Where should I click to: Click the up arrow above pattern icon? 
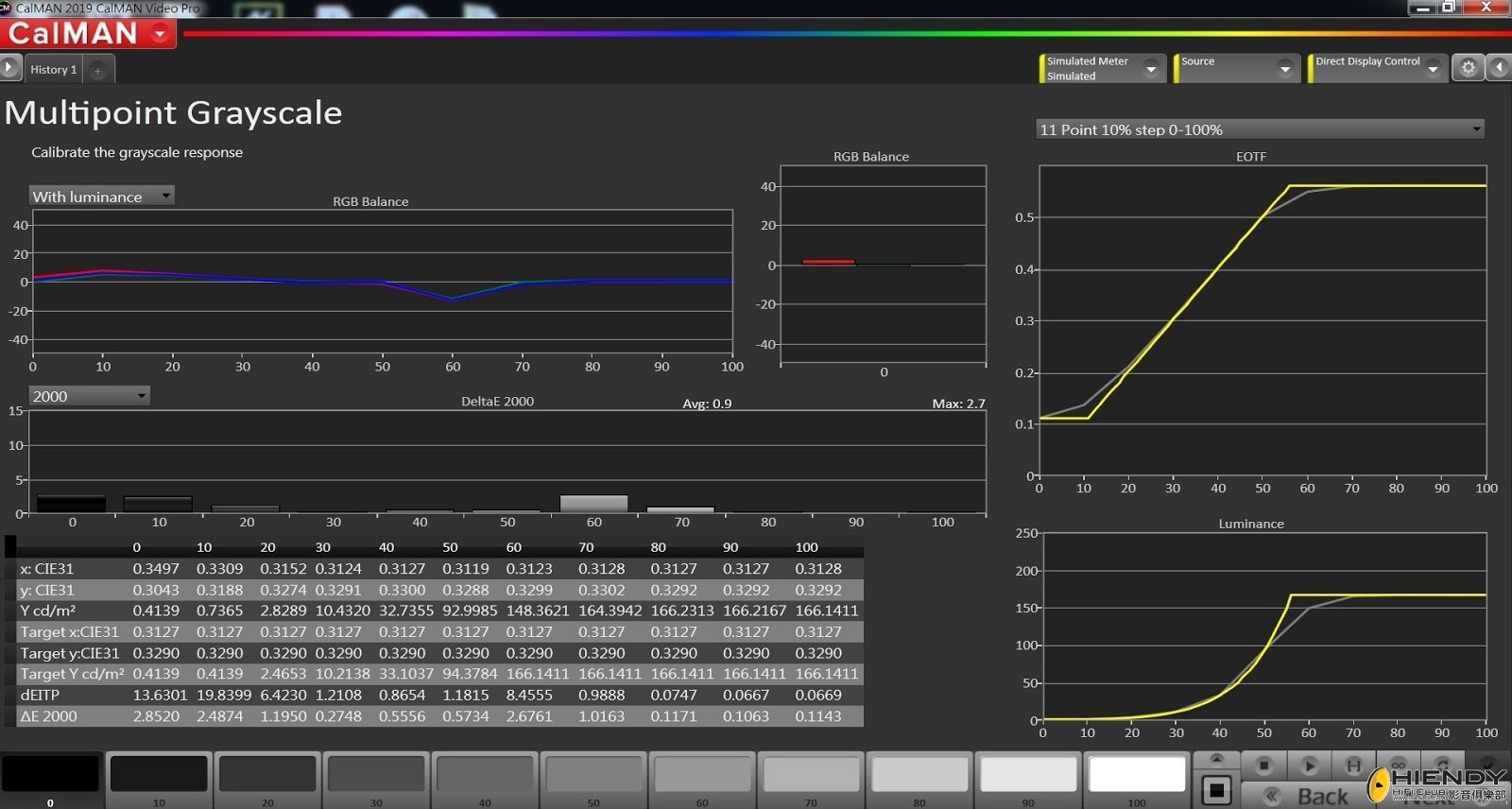tap(1216, 760)
